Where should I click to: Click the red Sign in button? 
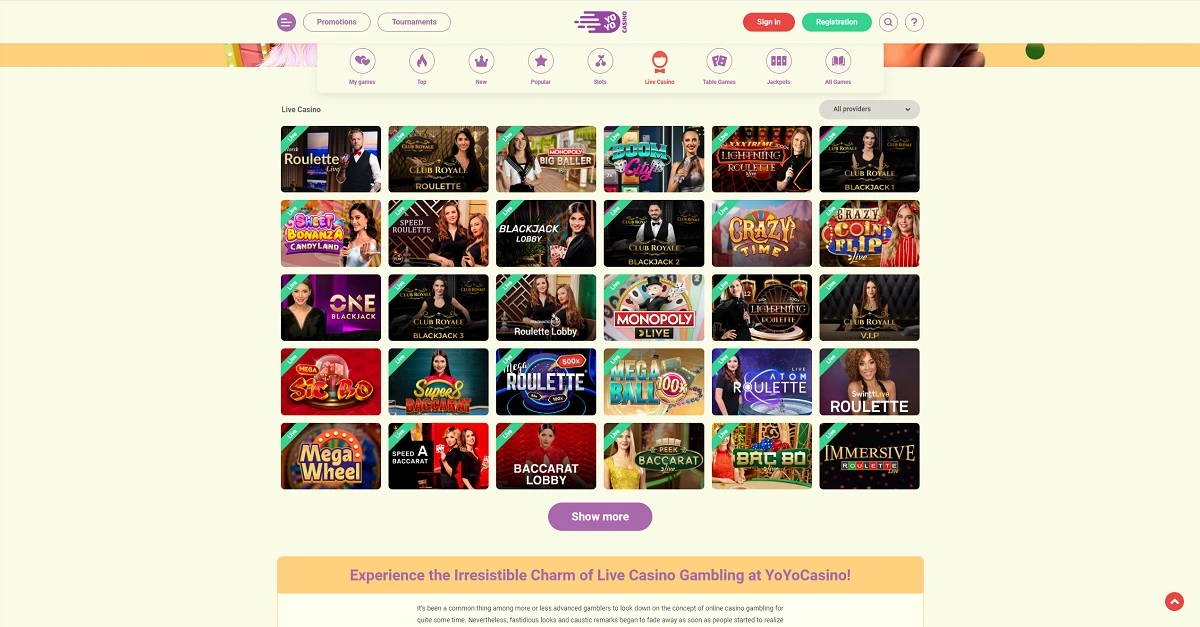769,22
